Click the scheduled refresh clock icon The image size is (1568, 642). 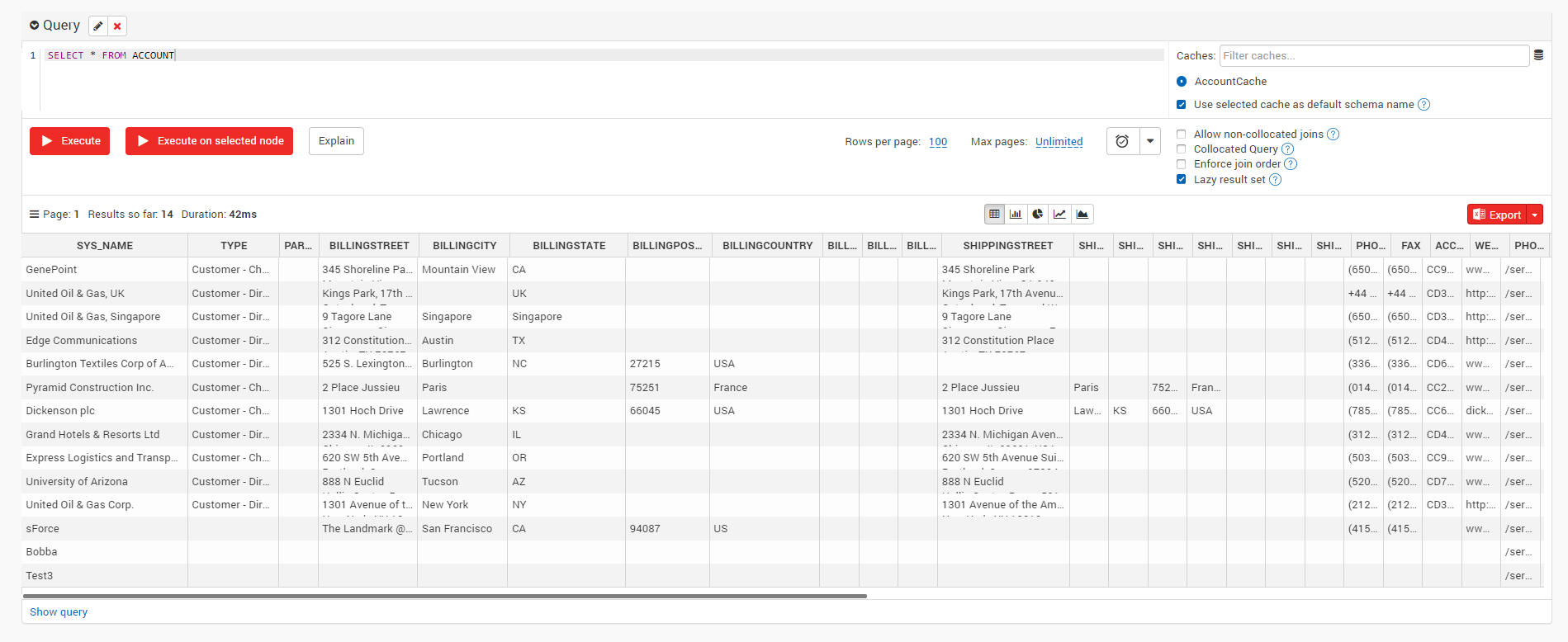(1122, 141)
